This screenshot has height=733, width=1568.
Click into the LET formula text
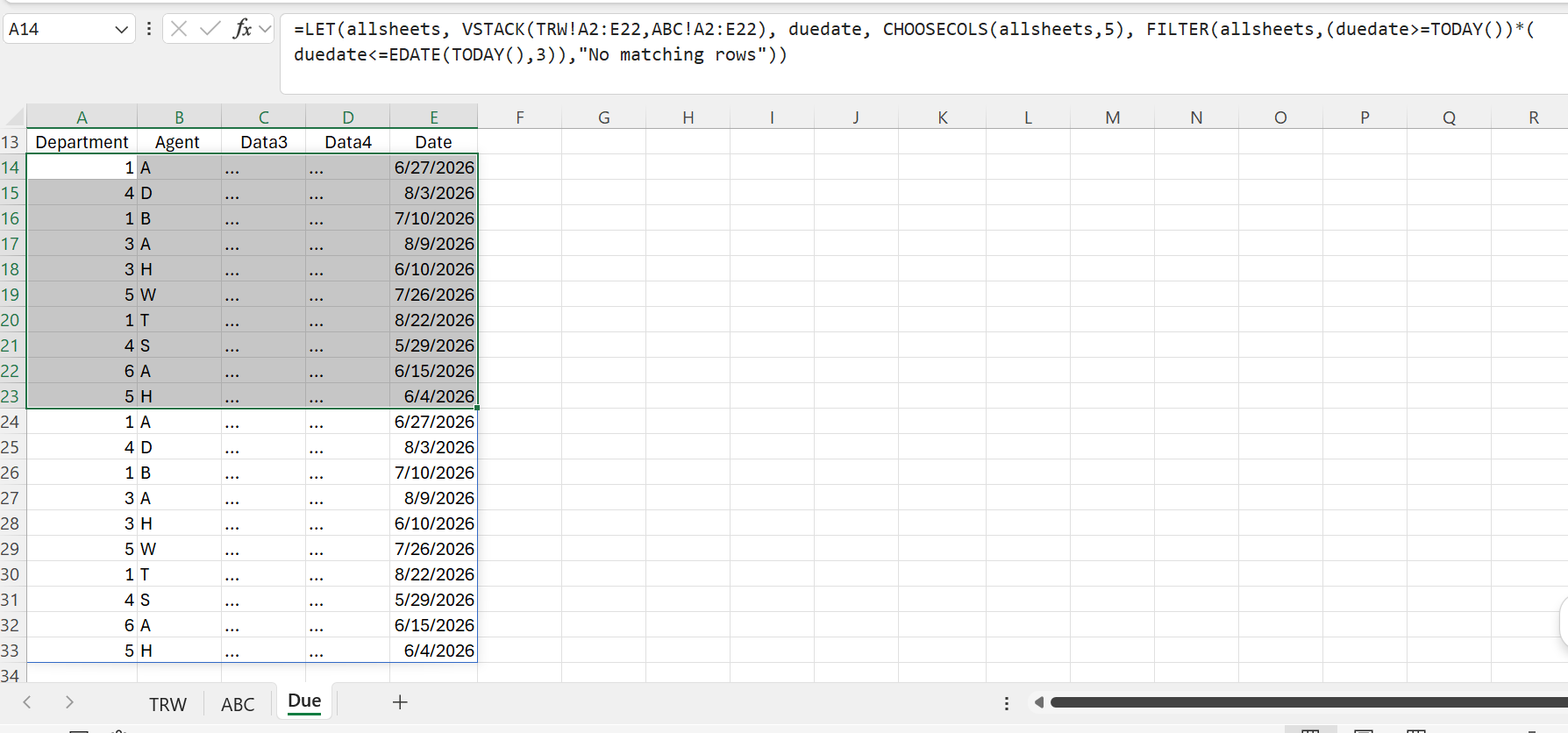(914, 42)
